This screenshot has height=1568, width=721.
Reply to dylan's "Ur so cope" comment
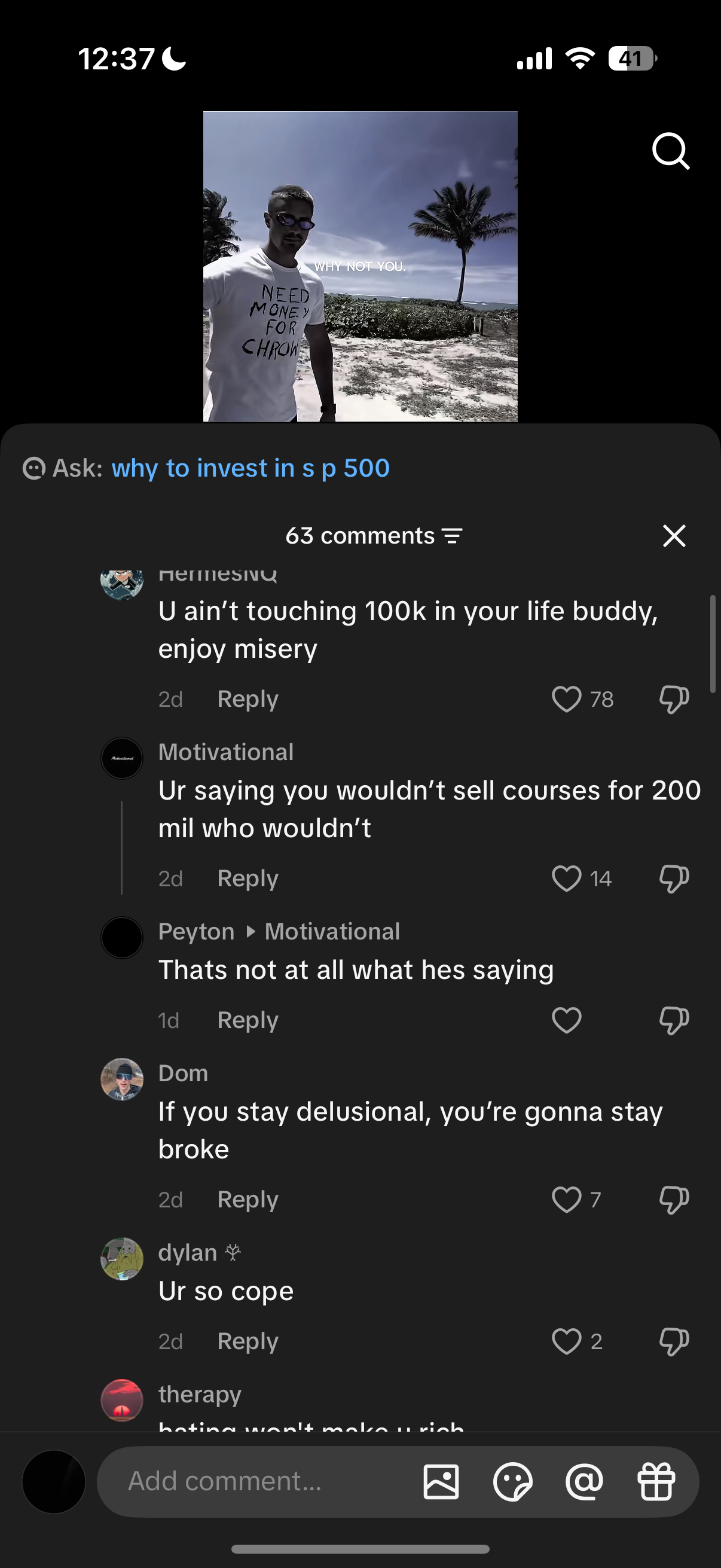(x=248, y=1341)
